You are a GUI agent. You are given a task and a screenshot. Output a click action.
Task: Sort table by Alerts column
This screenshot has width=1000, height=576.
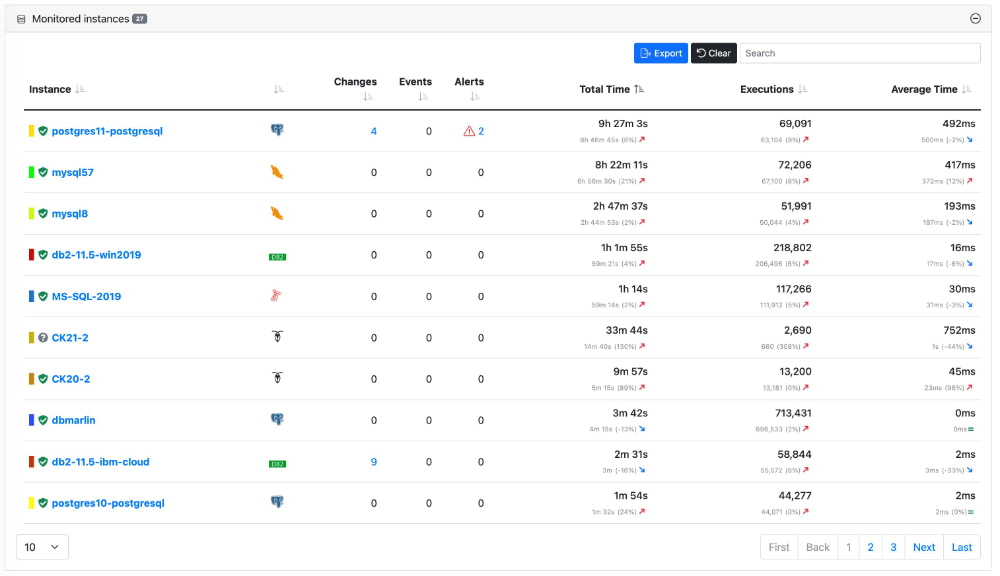point(474,96)
